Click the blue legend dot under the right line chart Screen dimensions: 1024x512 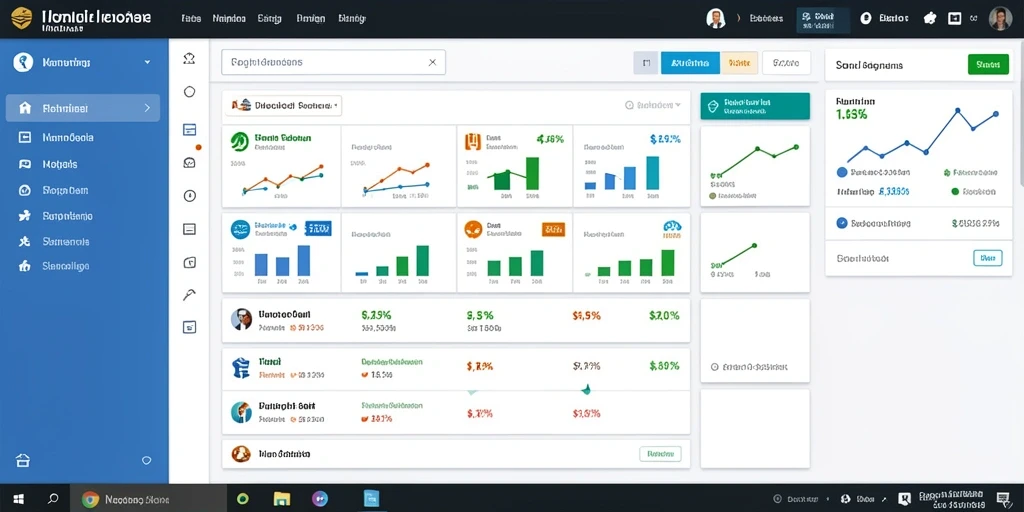pos(842,172)
